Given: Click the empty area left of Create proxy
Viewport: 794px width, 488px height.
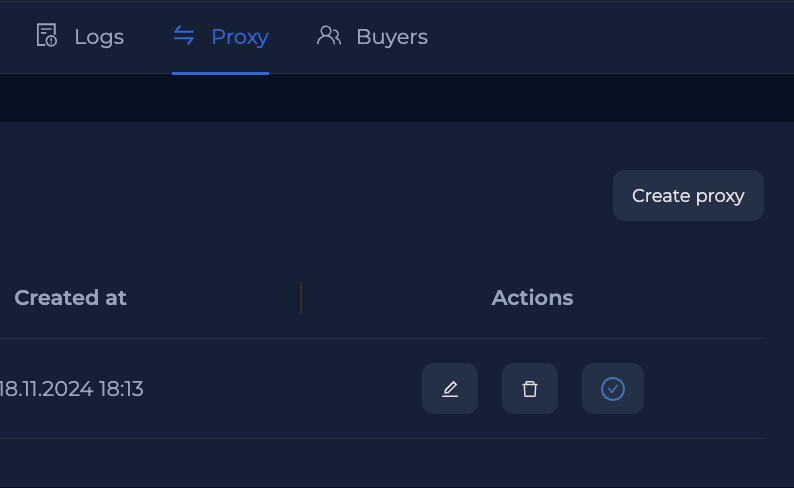Looking at the screenshot, I should click(400, 195).
